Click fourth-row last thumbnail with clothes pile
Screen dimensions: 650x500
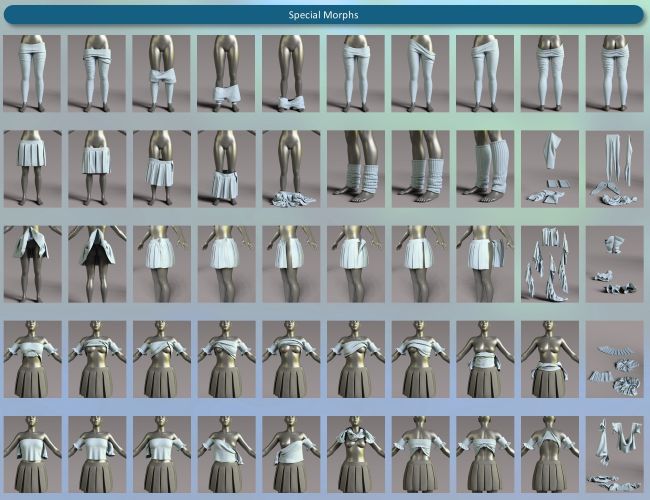(x=615, y=358)
